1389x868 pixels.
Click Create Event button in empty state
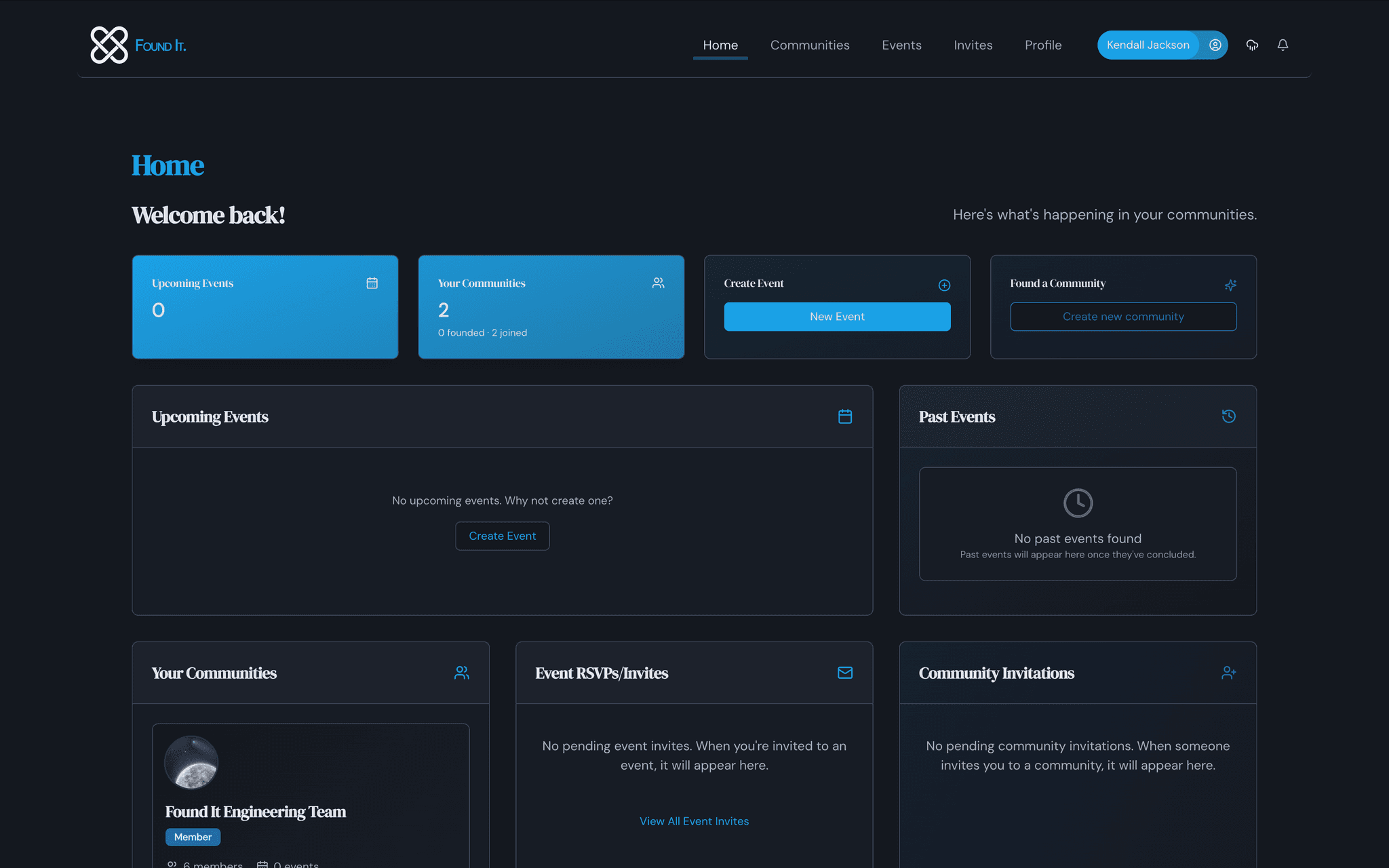[502, 536]
